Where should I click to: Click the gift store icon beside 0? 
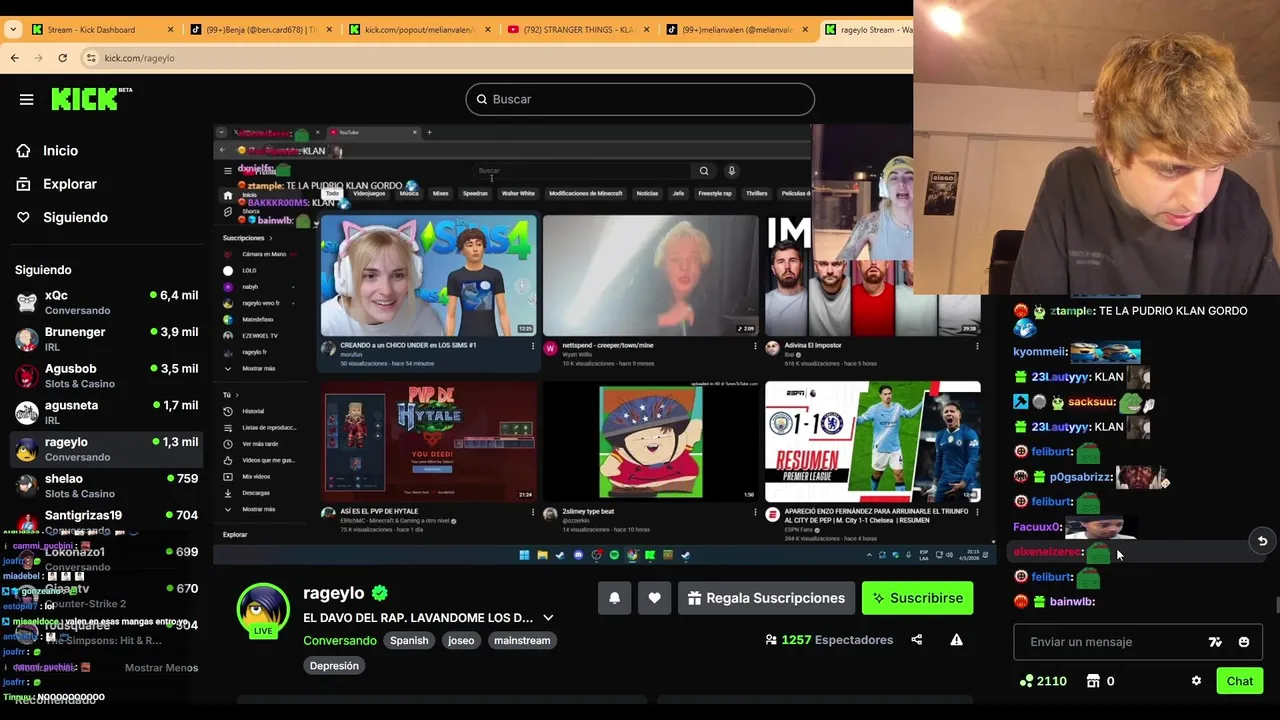tap(1093, 681)
